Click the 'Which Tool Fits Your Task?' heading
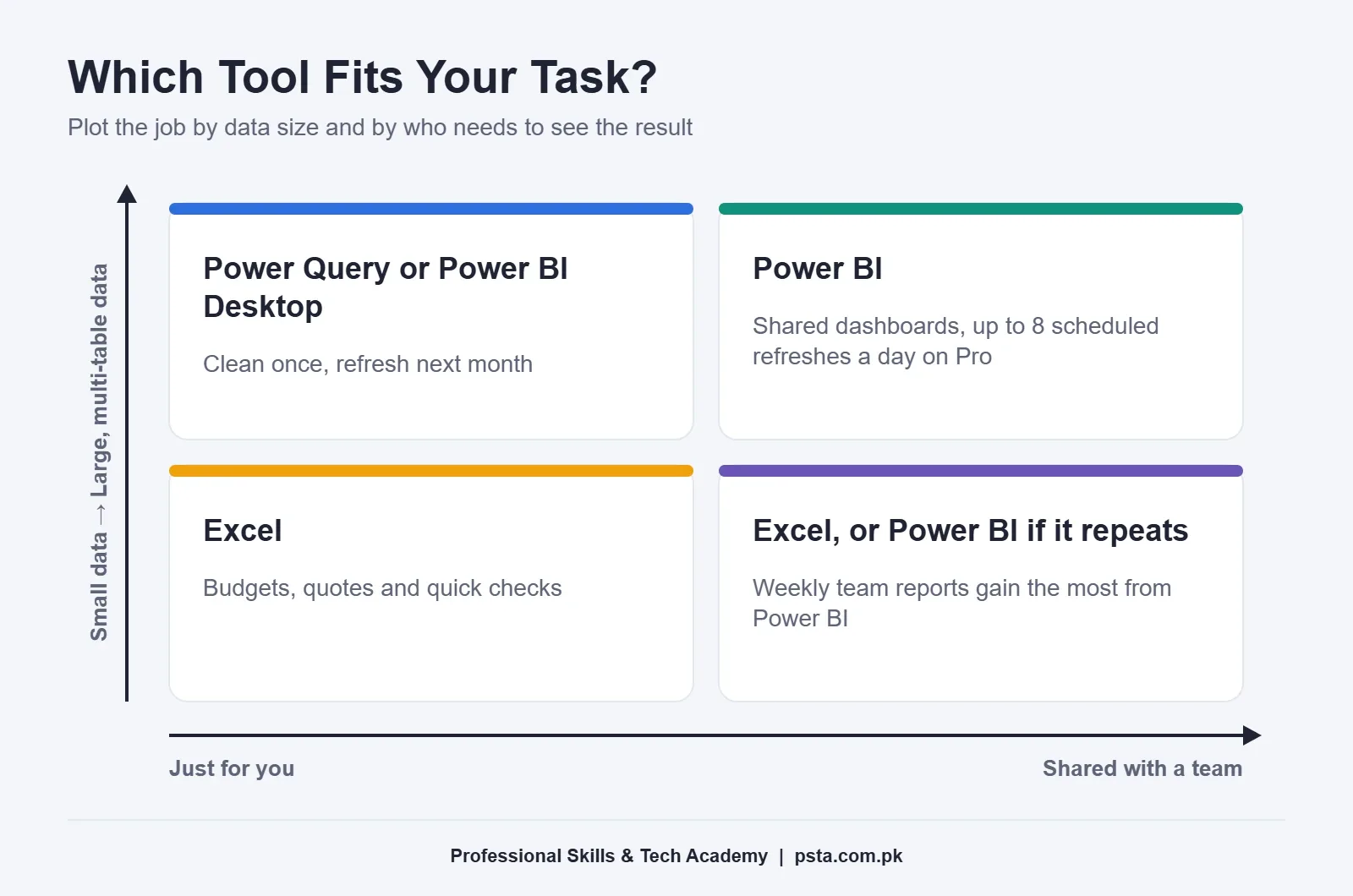The image size is (1353, 896). (x=362, y=78)
